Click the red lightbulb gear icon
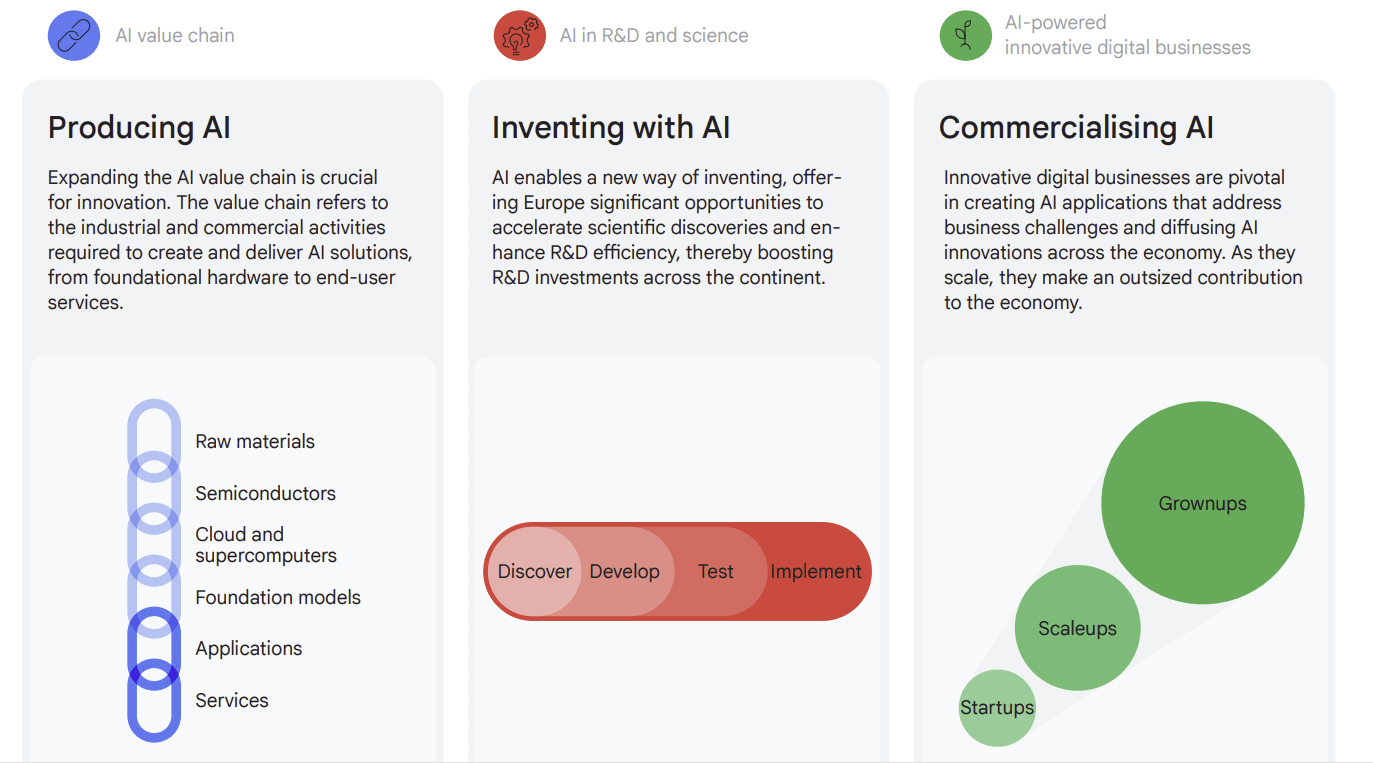The width and height of the screenshot is (1373, 763). tap(519, 36)
